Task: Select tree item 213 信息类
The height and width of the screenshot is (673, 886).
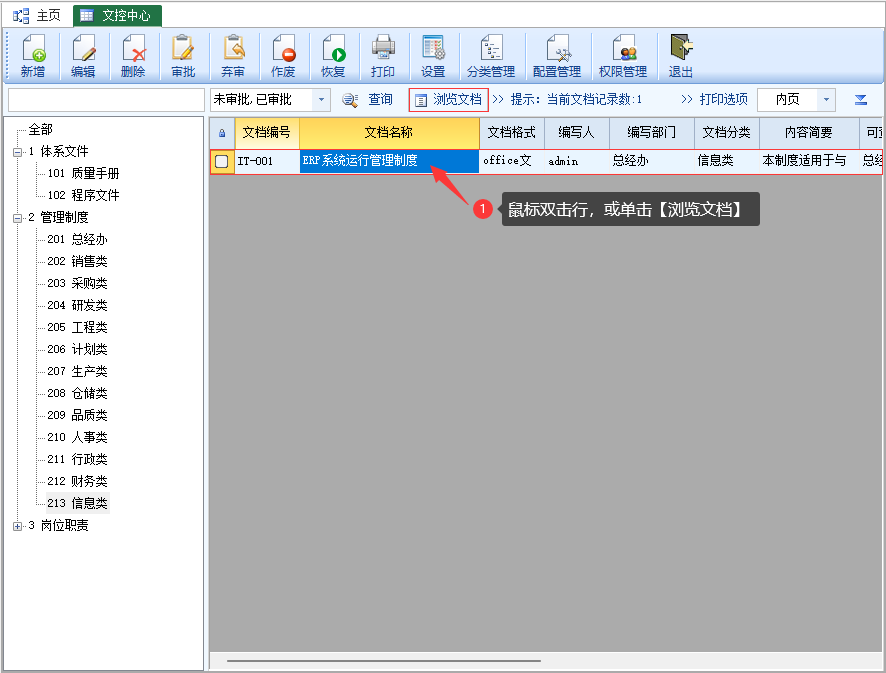Action: point(77,503)
